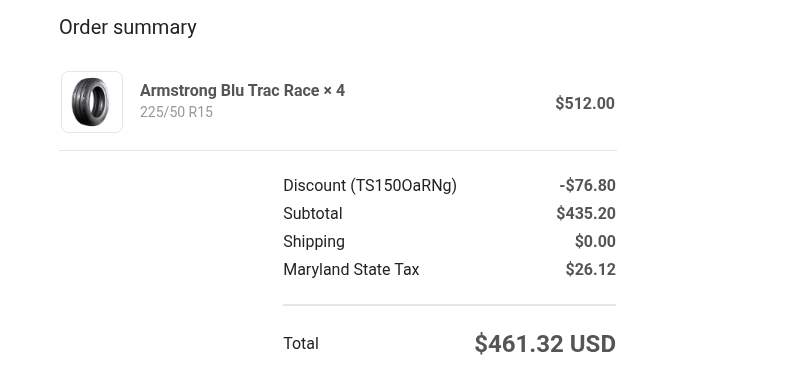798x380 pixels.
Task: Click the $26.12 tax amount
Action: point(590,269)
